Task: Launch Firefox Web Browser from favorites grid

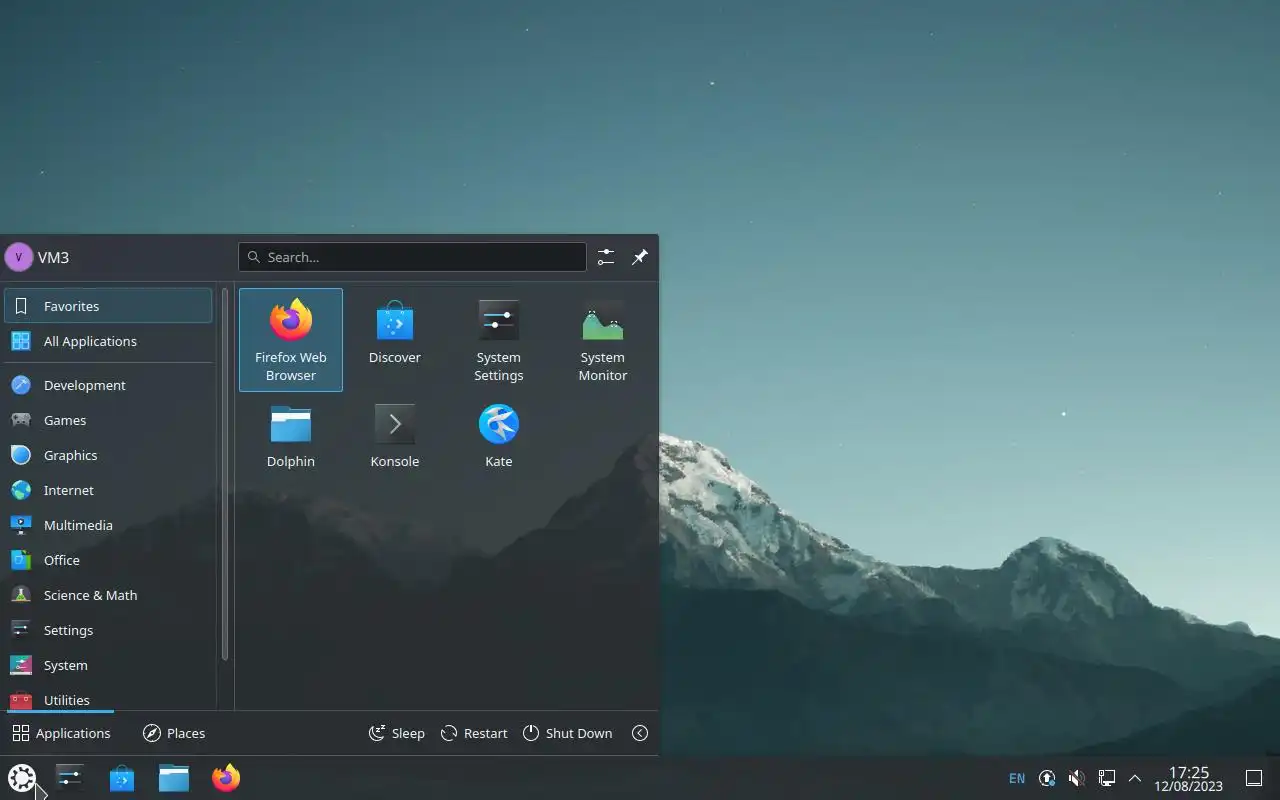Action: [291, 340]
